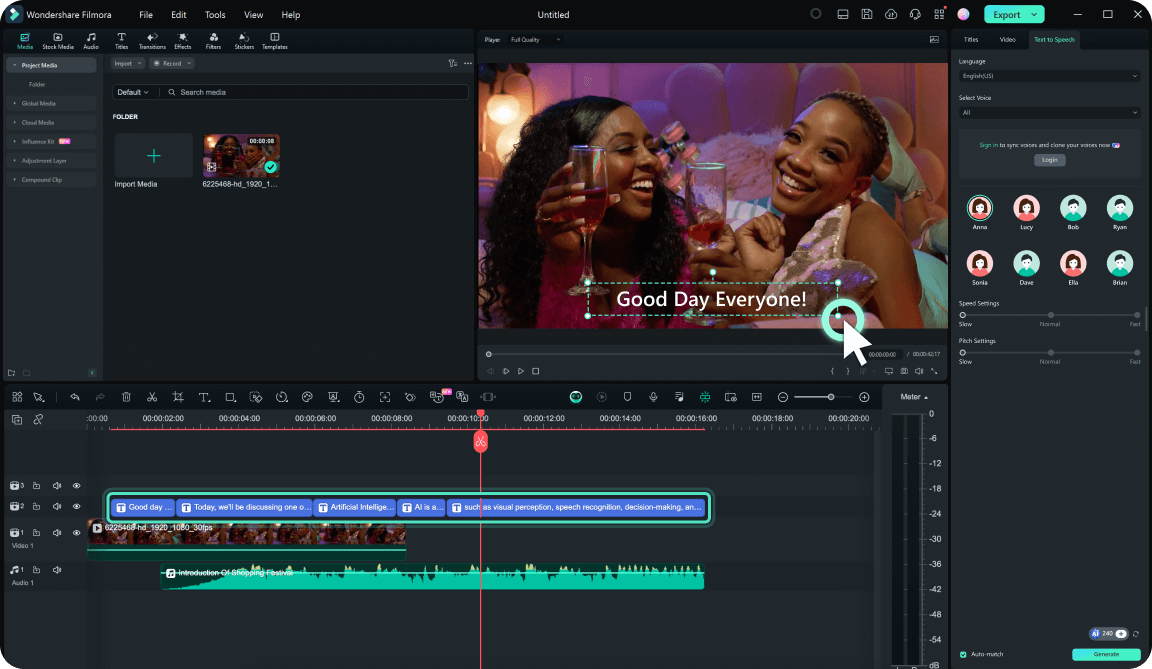Open the Stickers library
This screenshot has width=1152, height=669.
coord(244,41)
